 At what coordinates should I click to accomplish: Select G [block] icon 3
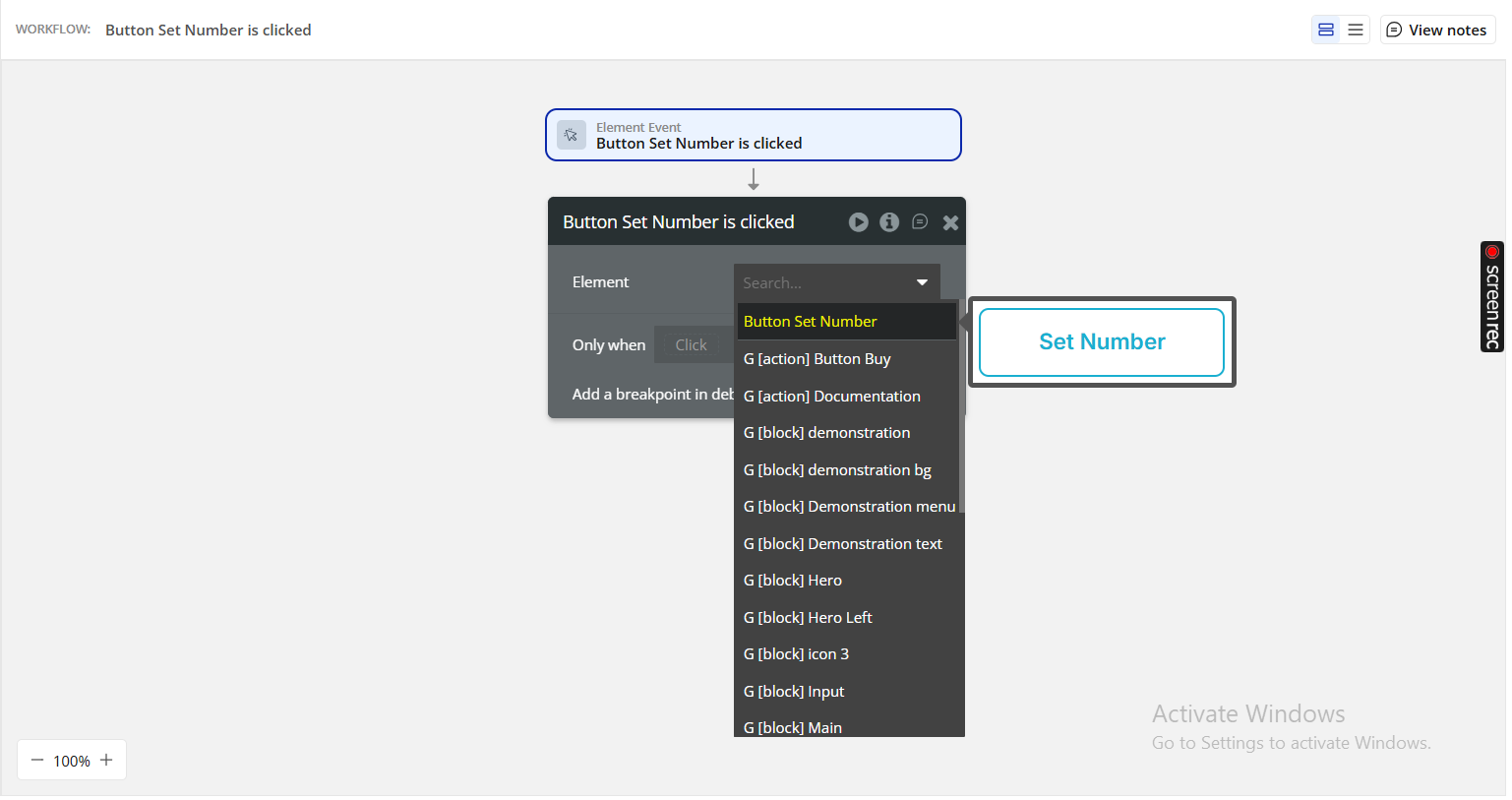point(849,654)
